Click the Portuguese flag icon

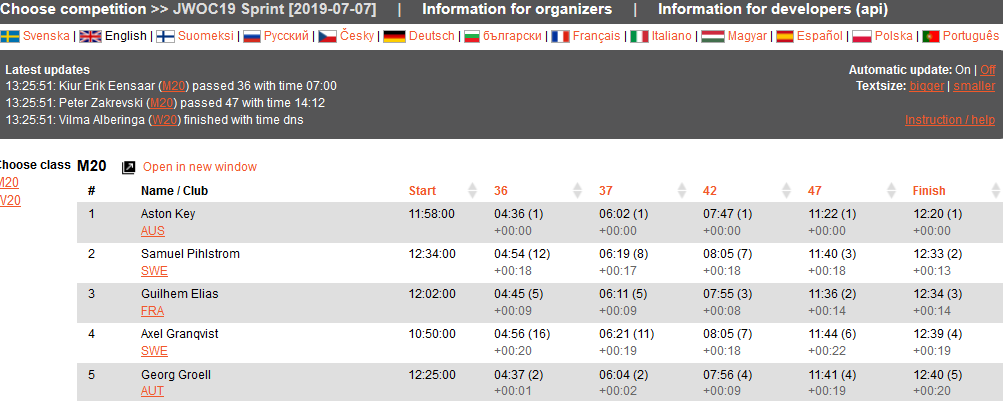pos(931,36)
